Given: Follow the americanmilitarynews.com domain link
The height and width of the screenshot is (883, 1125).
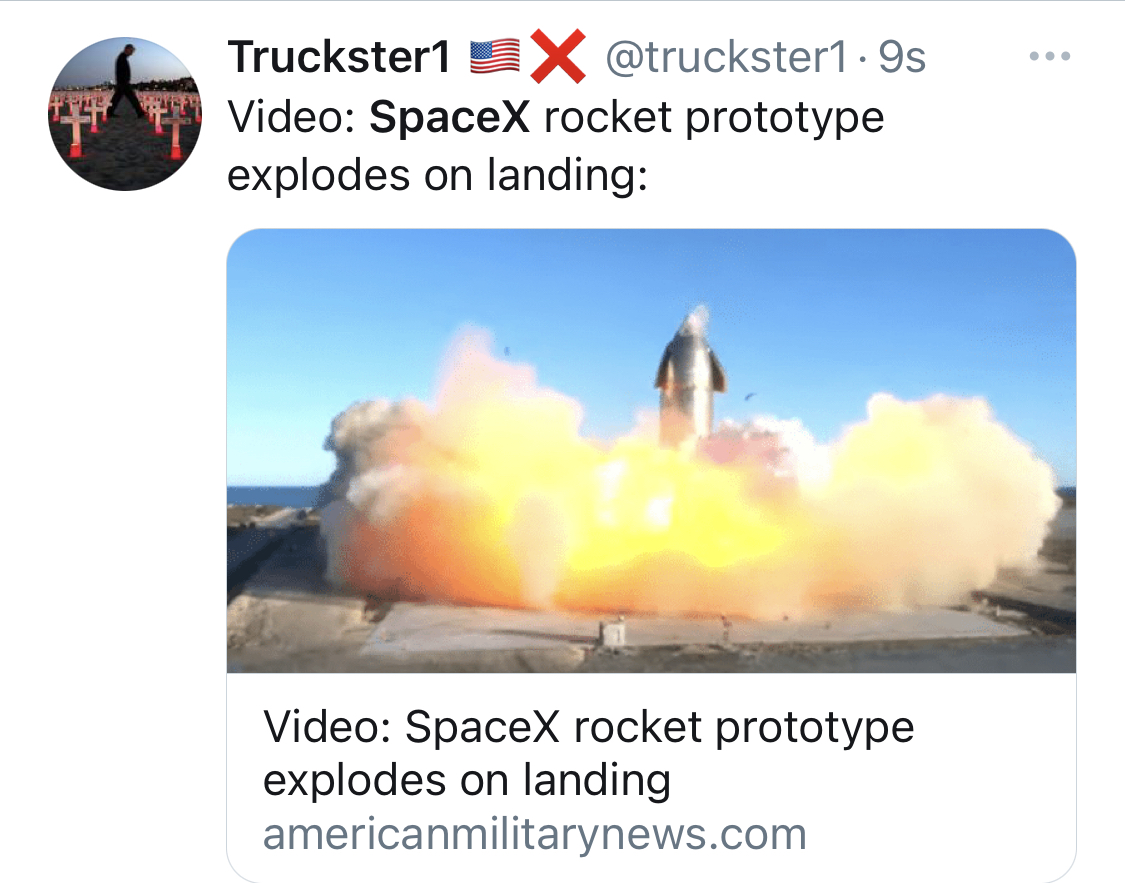Looking at the screenshot, I should click(535, 834).
